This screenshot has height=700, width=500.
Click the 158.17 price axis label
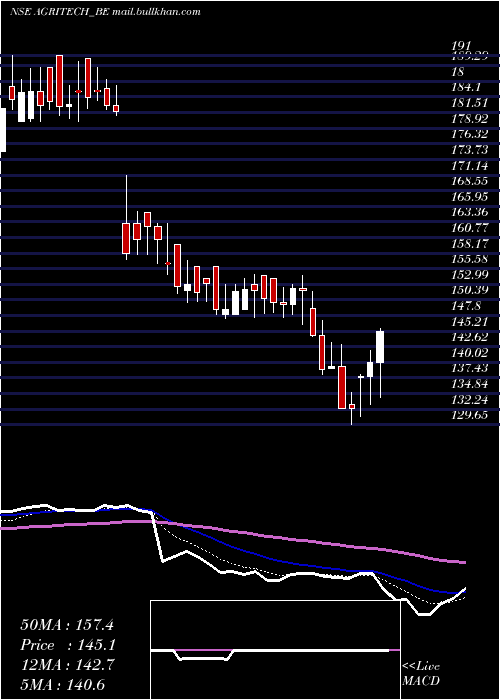click(470, 244)
